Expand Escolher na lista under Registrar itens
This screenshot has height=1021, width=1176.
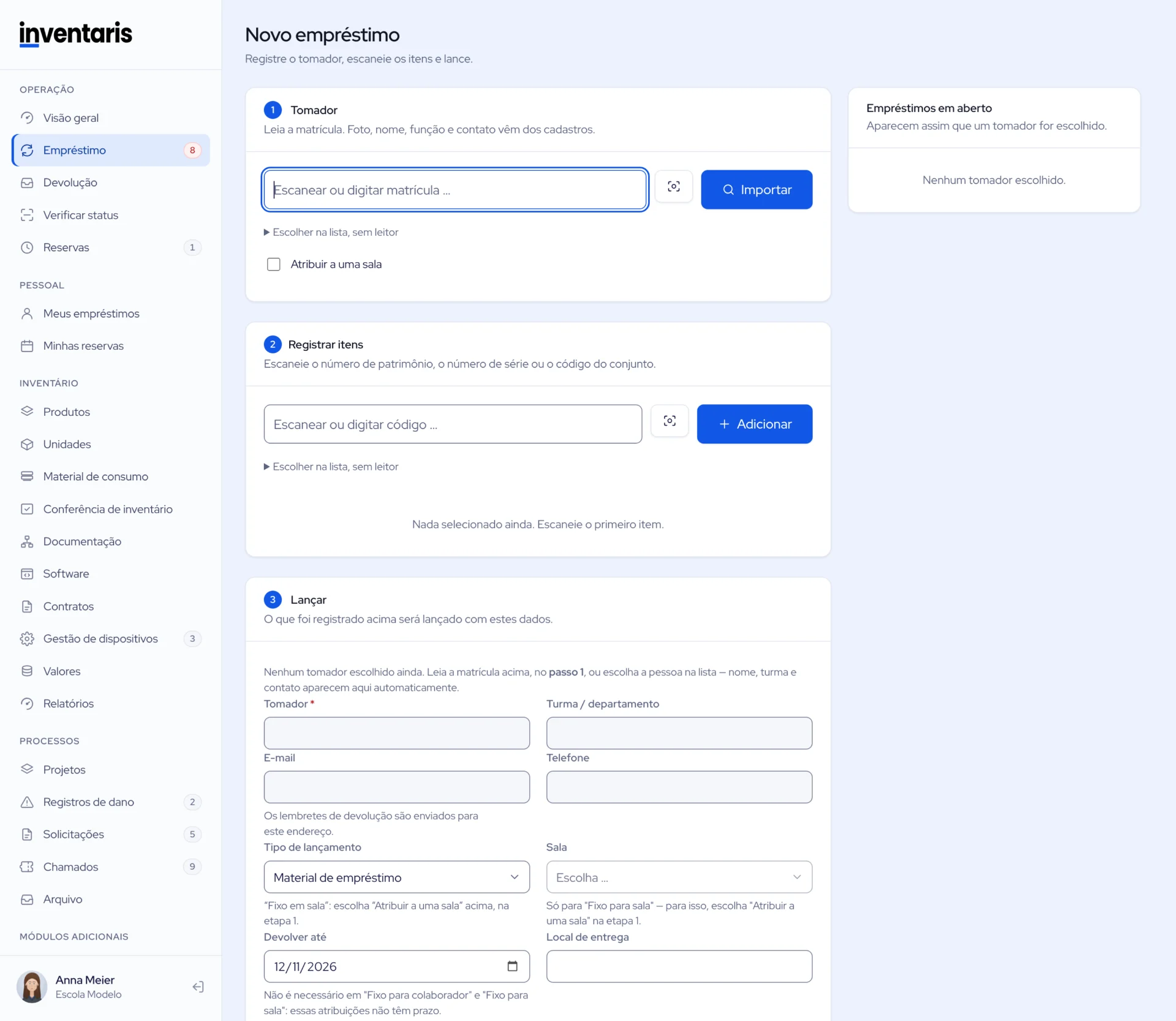point(331,467)
